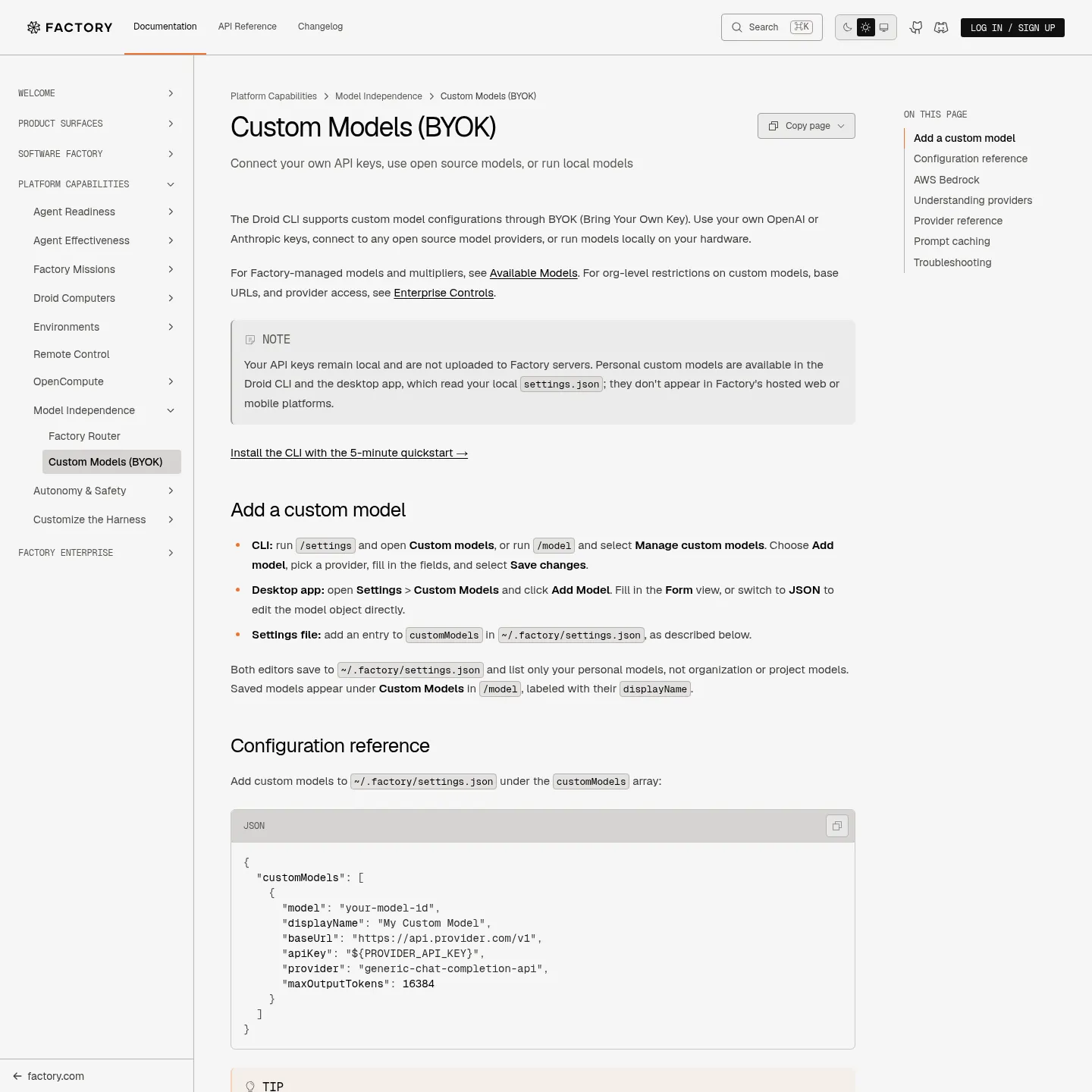This screenshot has height=1092, width=1092.
Task: Copy the JSON code block
Action: click(x=837, y=826)
